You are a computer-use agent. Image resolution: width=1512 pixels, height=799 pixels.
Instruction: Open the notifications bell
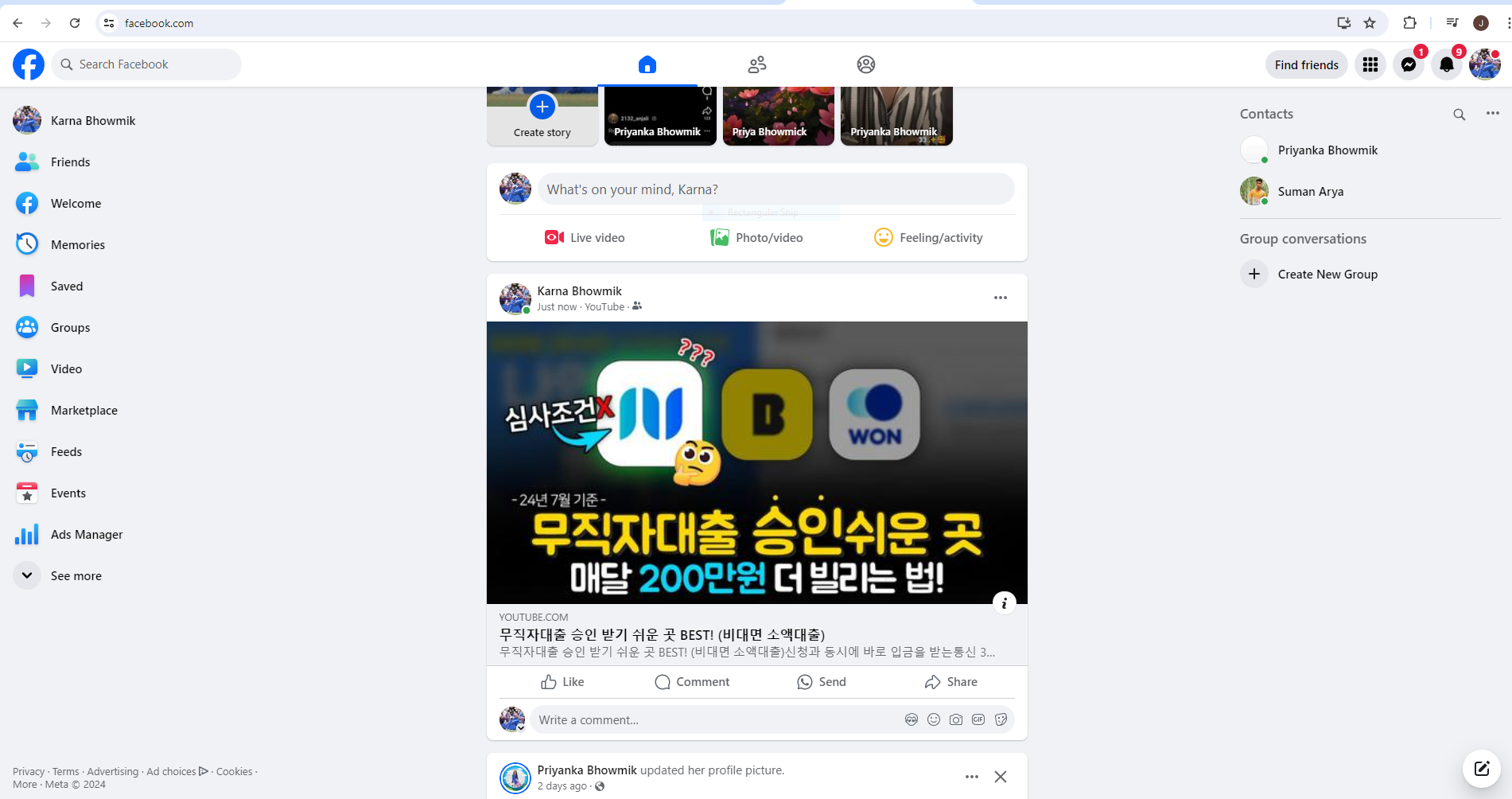[1447, 64]
